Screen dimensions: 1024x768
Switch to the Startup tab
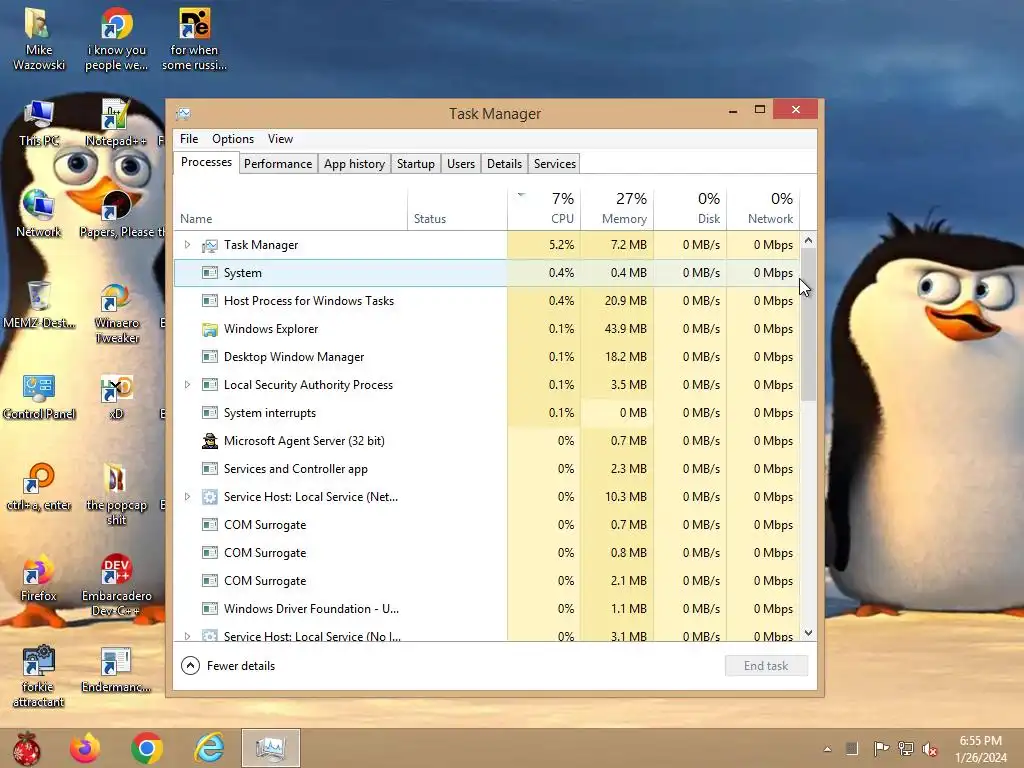coord(415,164)
